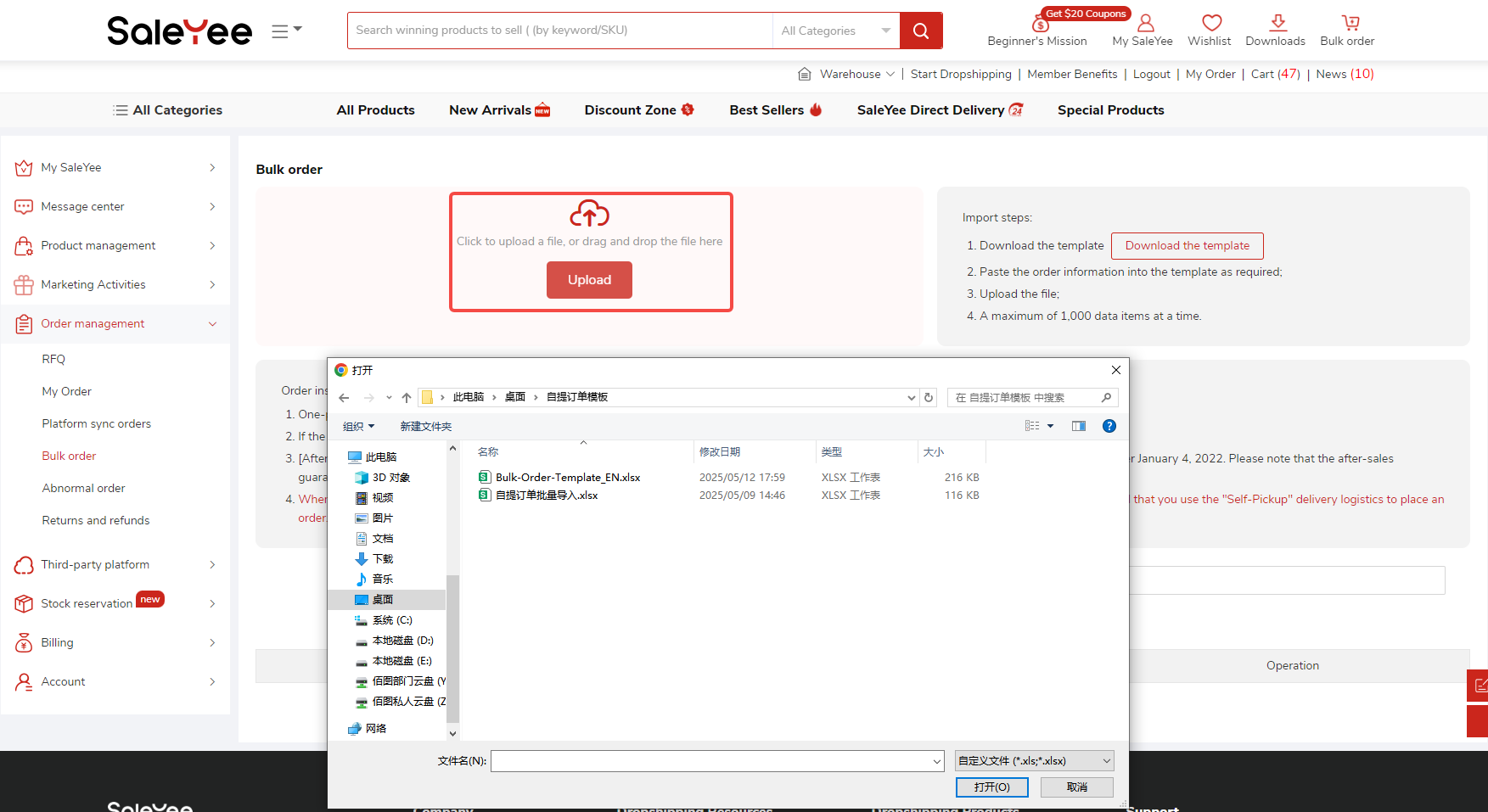Toggle the preview pane in file dialog
This screenshot has height=812, width=1488.
(1079, 426)
